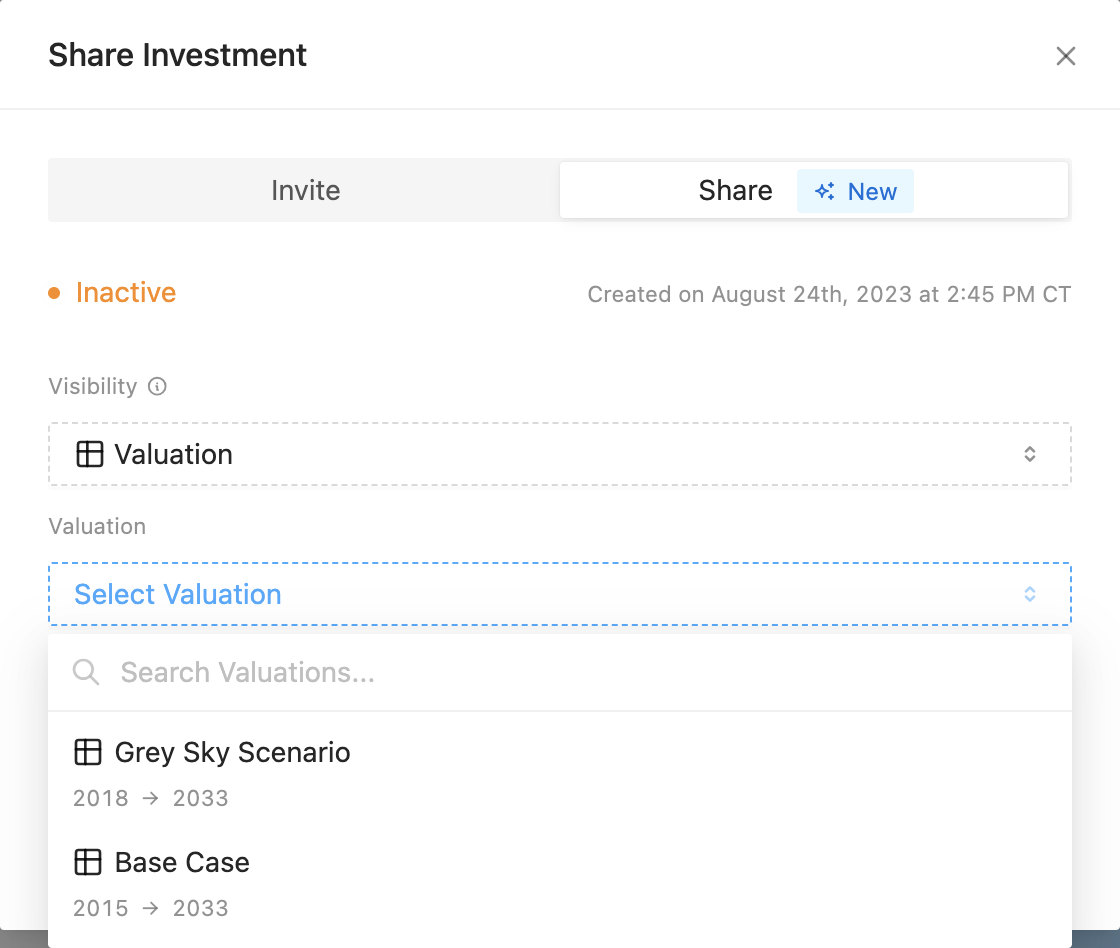The height and width of the screenshot is (948, 1120).
Task: Click the sparkle icon in the New badge
Action: [x=825, y=192]
